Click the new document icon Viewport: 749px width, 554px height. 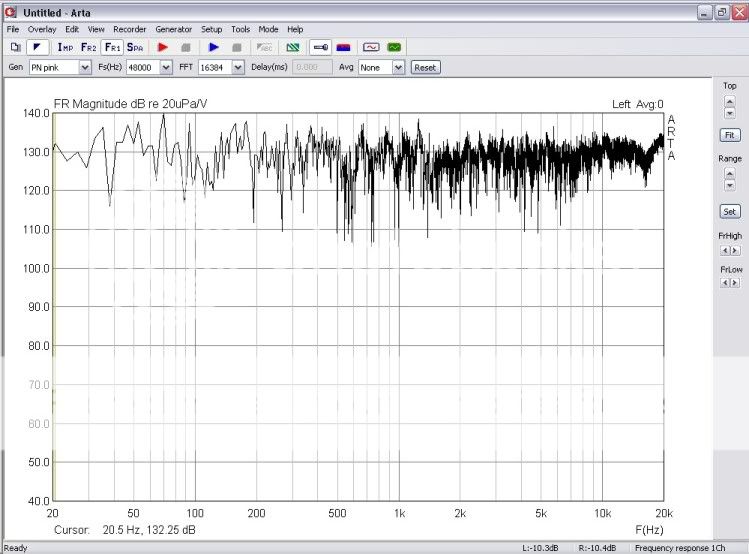point(15,47)
